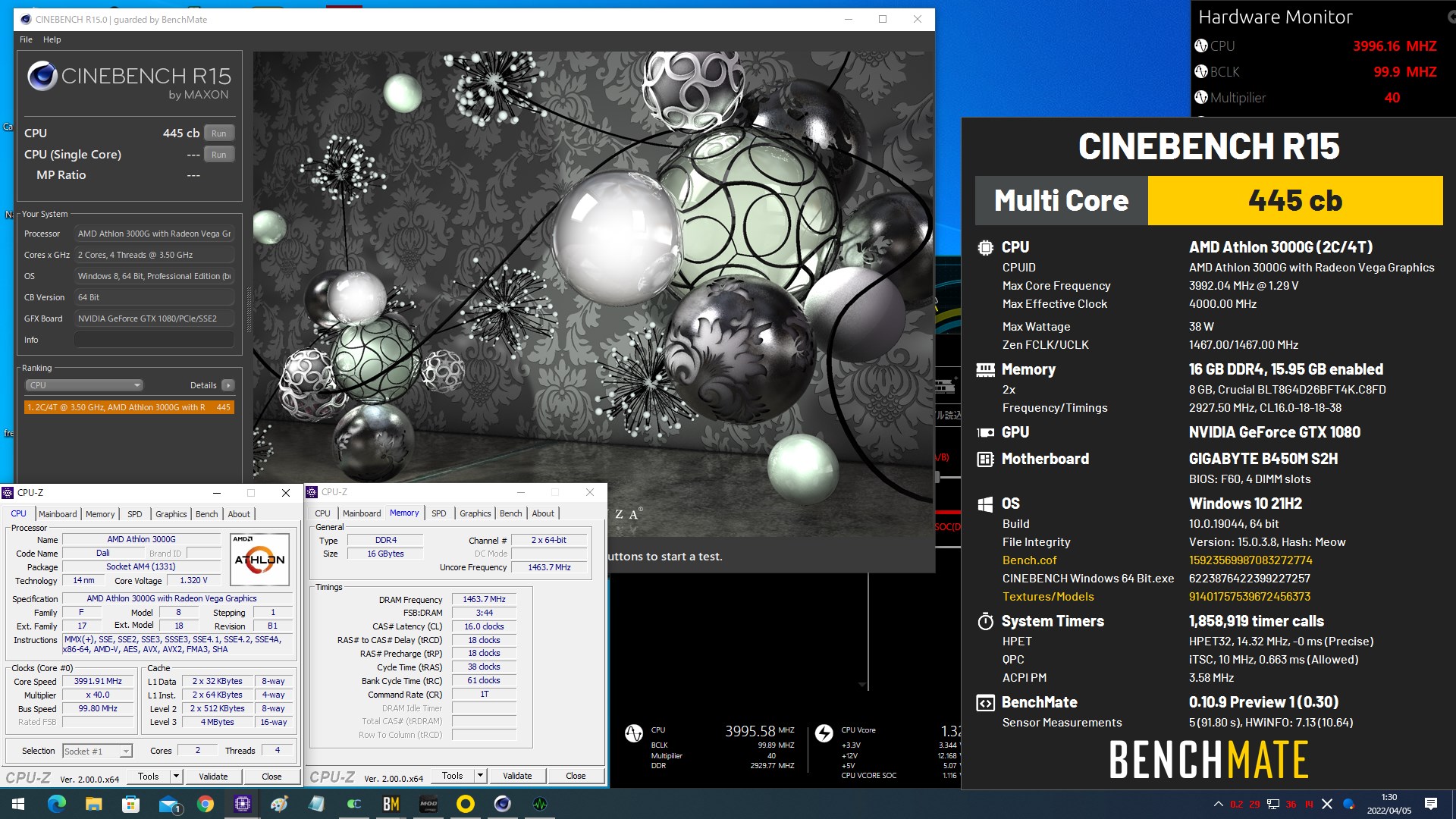1456x819 pixels.
Task: Open the notification center icon
Action: coord(1431,804)
